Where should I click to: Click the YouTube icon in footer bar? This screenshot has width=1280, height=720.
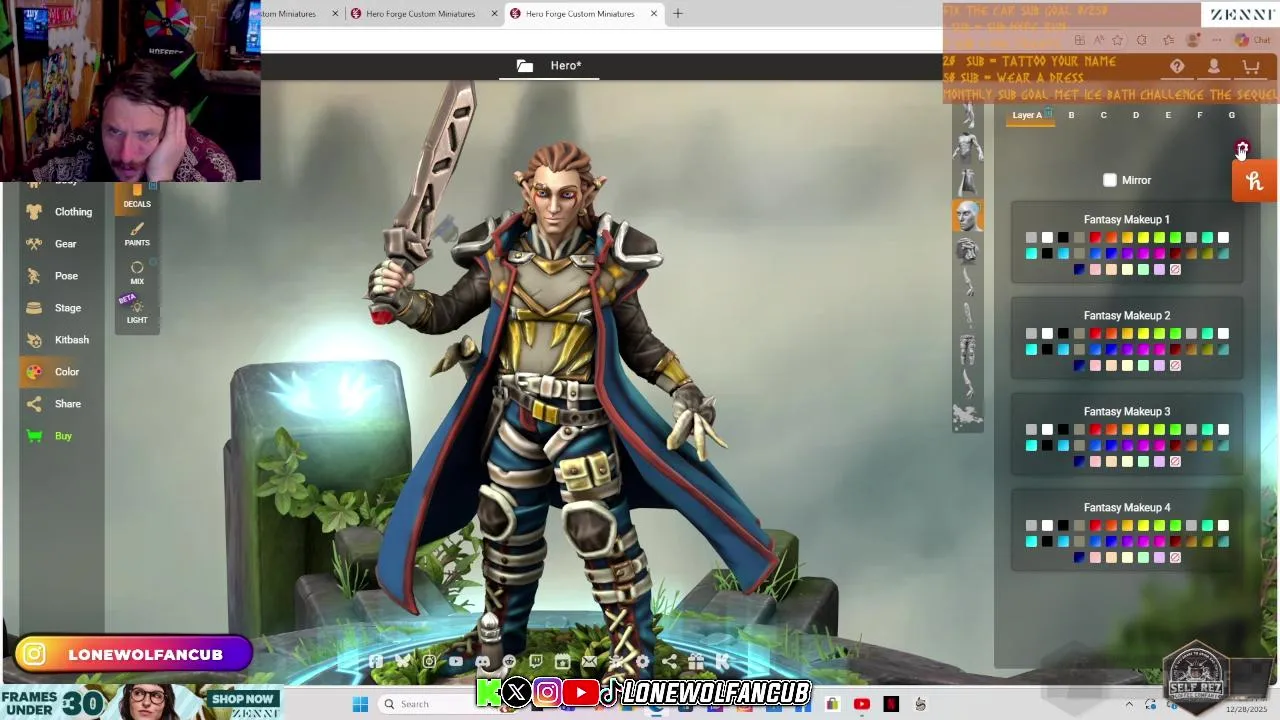[x=456, y=661]
